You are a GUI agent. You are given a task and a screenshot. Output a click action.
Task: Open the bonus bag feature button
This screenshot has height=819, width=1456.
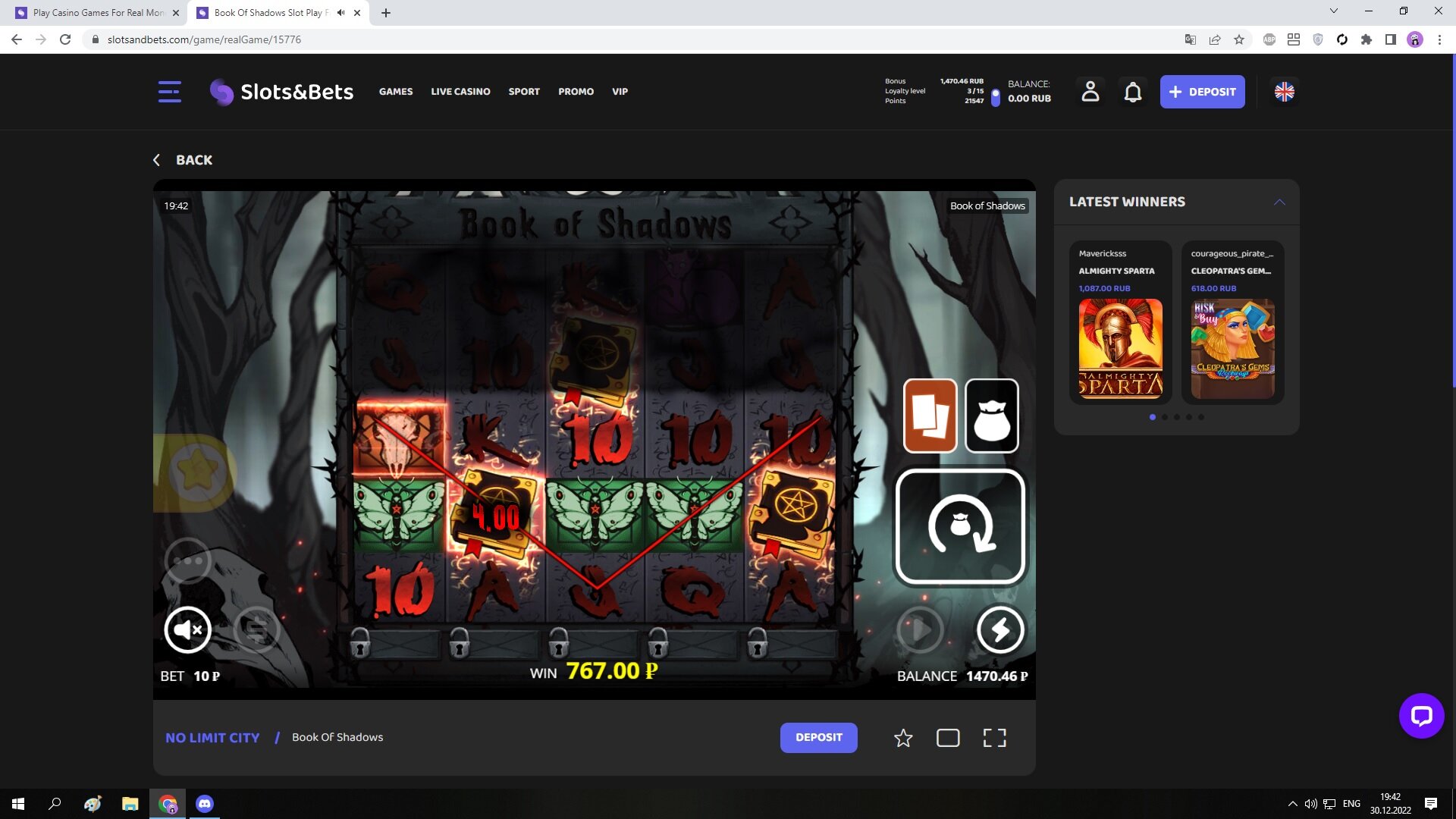[992, 416]
